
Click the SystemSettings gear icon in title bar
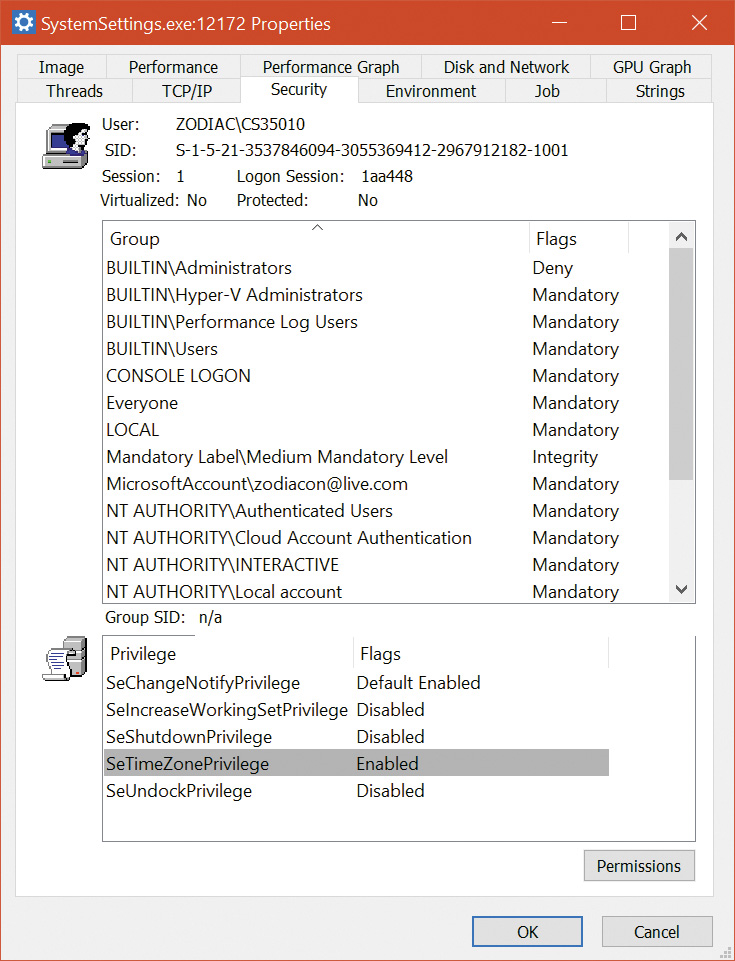pyautogui.click(x=22, y=23)
